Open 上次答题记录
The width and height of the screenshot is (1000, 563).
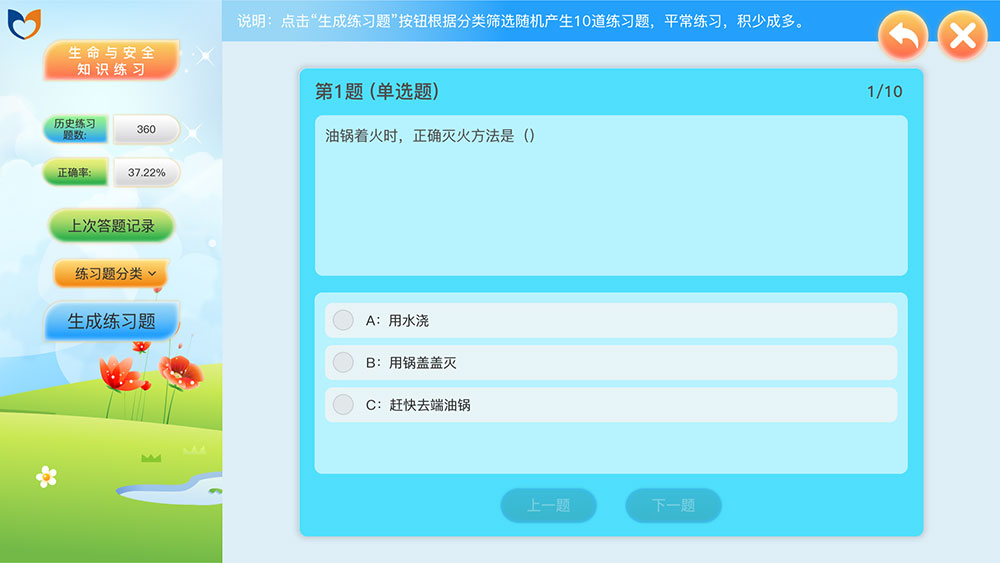point(112,226)
